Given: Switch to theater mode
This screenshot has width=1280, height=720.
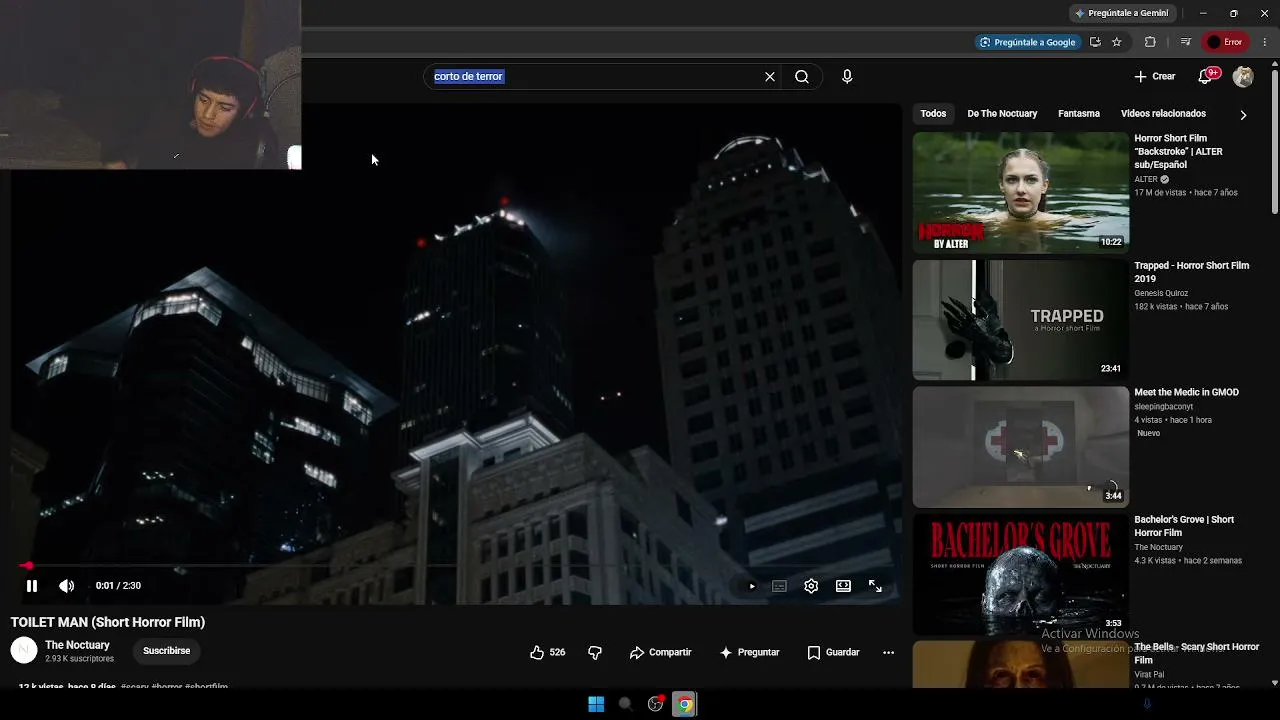Looking at the screenshot, I should (x=843, y=586).
